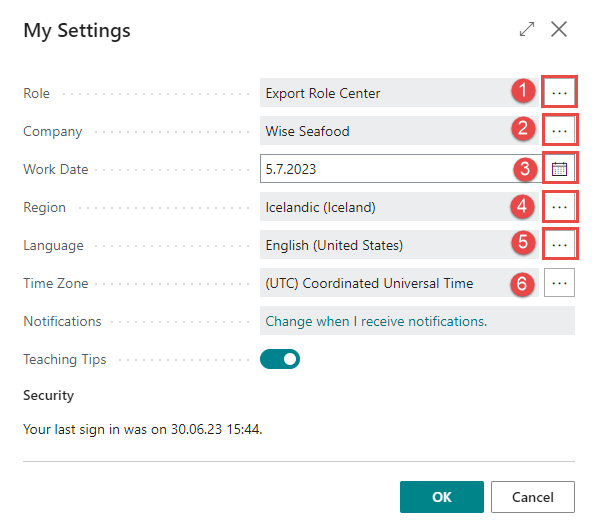The height and width of the screenshot is (532, 594).
Task: Open the Time Zone lookup ellipsis button
Action: pos(559,283)
